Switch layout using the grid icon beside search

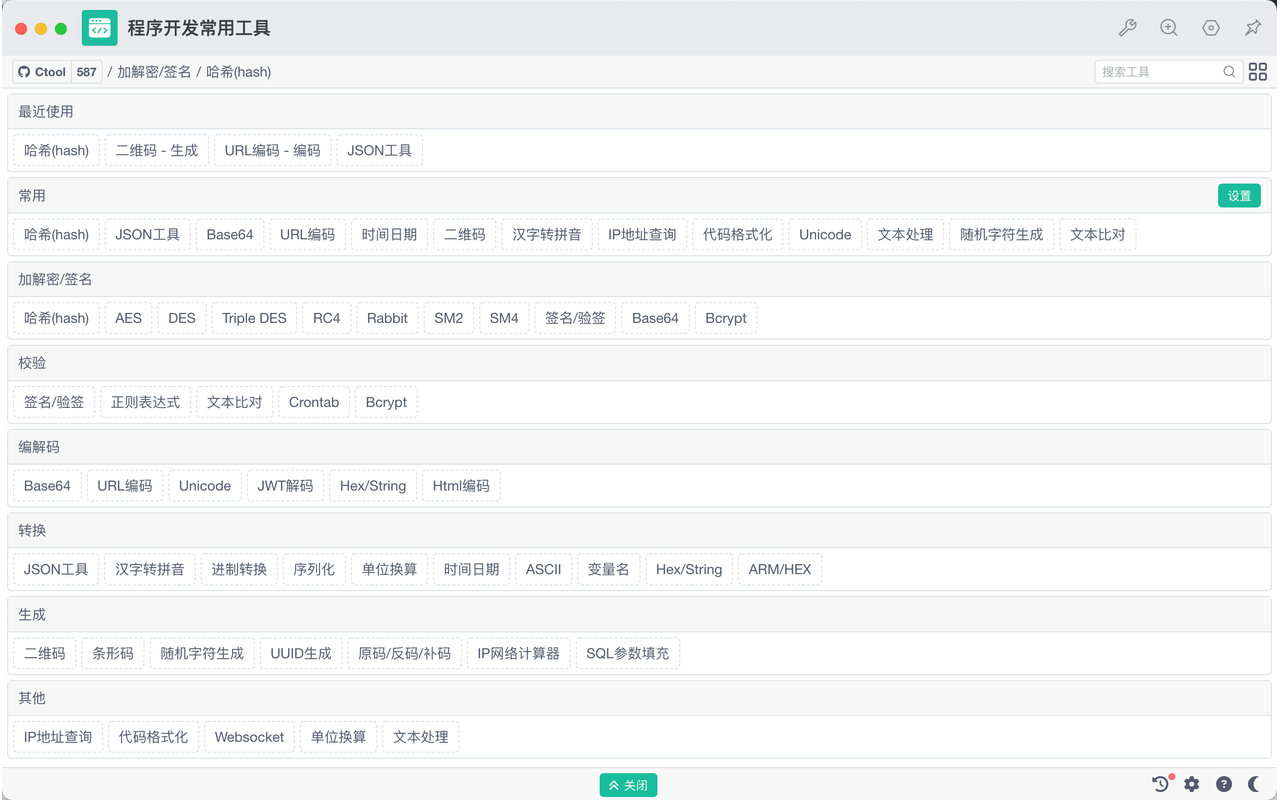tap(1257, 71)
